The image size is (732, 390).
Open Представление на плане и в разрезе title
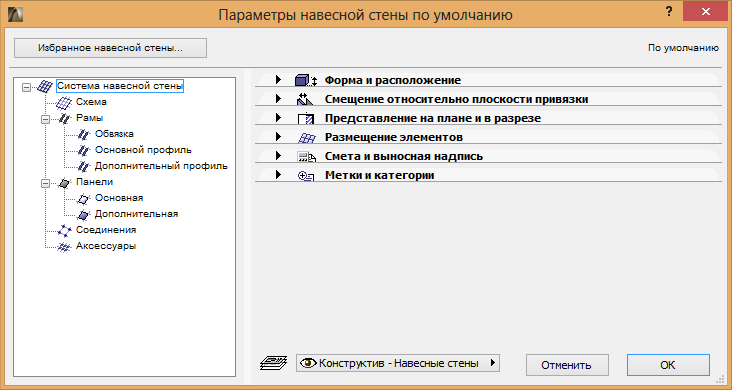click(433, 118)
